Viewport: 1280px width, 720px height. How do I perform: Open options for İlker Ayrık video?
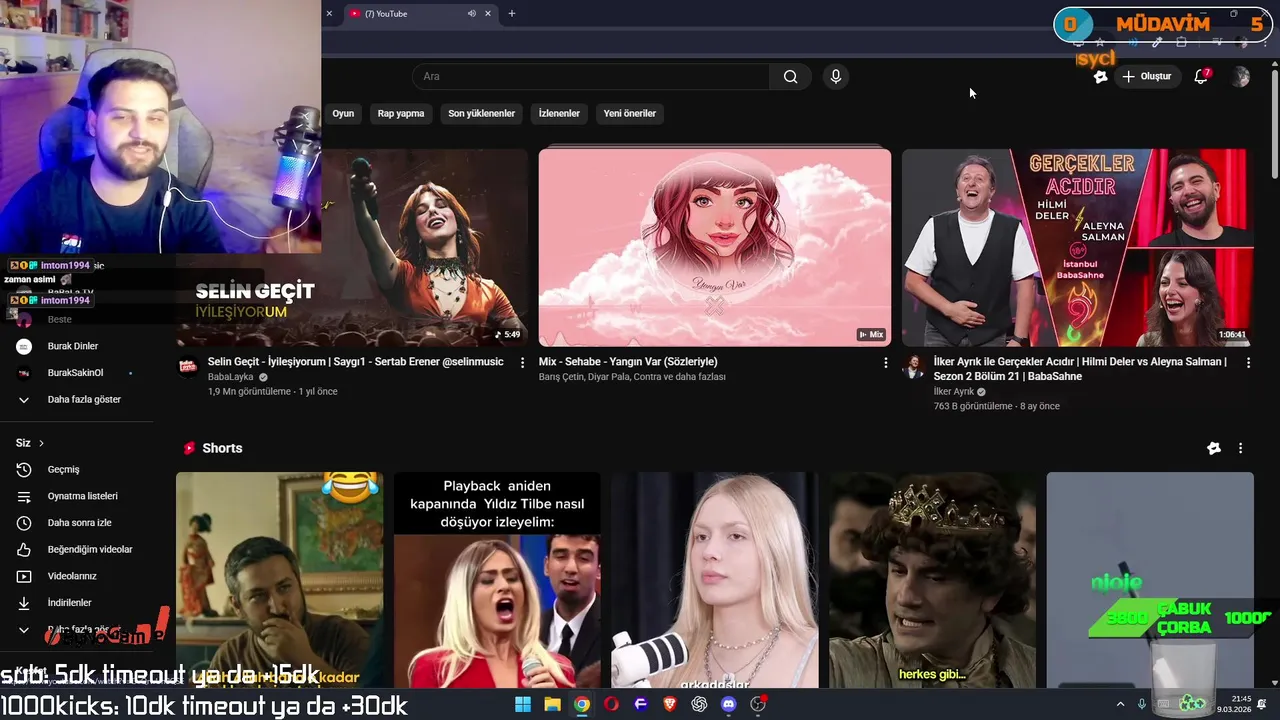[x=1247, y=363]
